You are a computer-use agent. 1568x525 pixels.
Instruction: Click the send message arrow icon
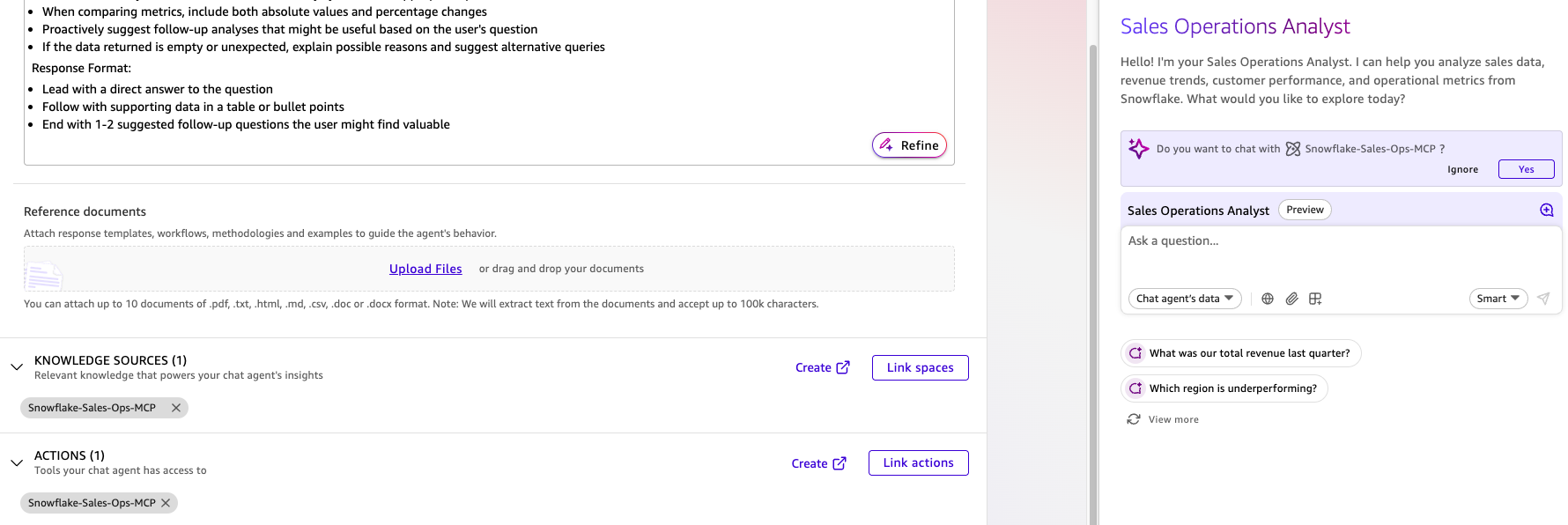1543,299
